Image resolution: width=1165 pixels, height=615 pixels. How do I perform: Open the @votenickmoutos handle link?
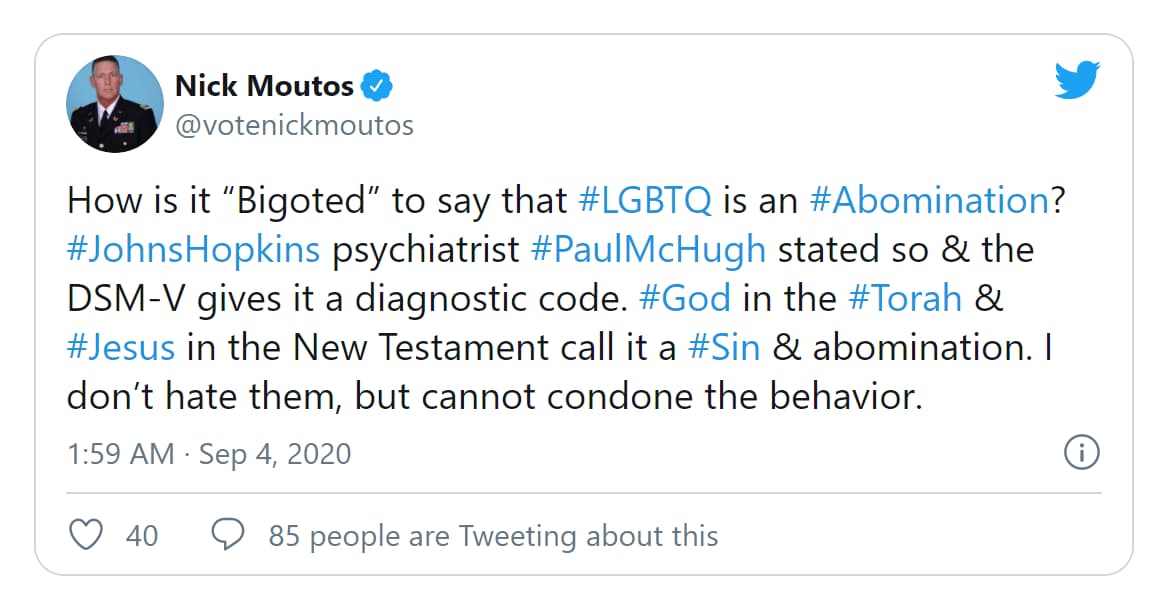294,125
